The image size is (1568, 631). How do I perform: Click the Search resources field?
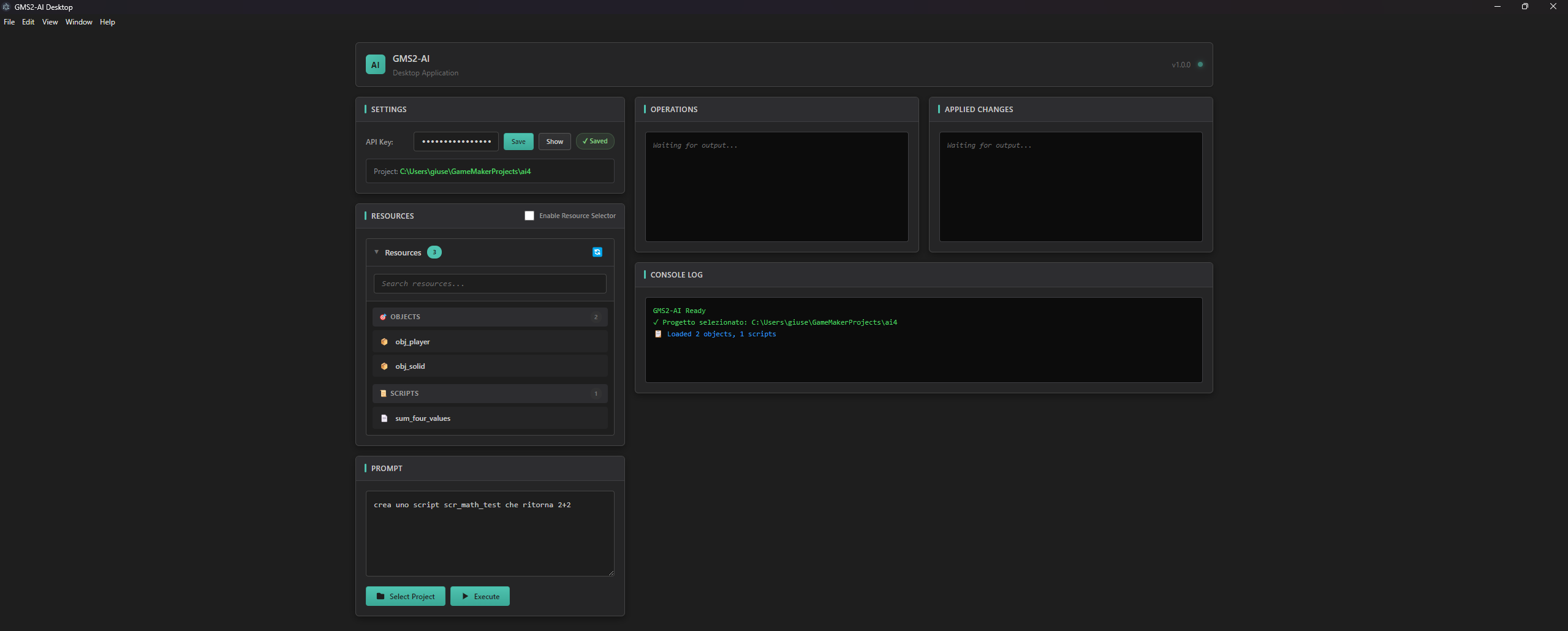tap(490, 284)
